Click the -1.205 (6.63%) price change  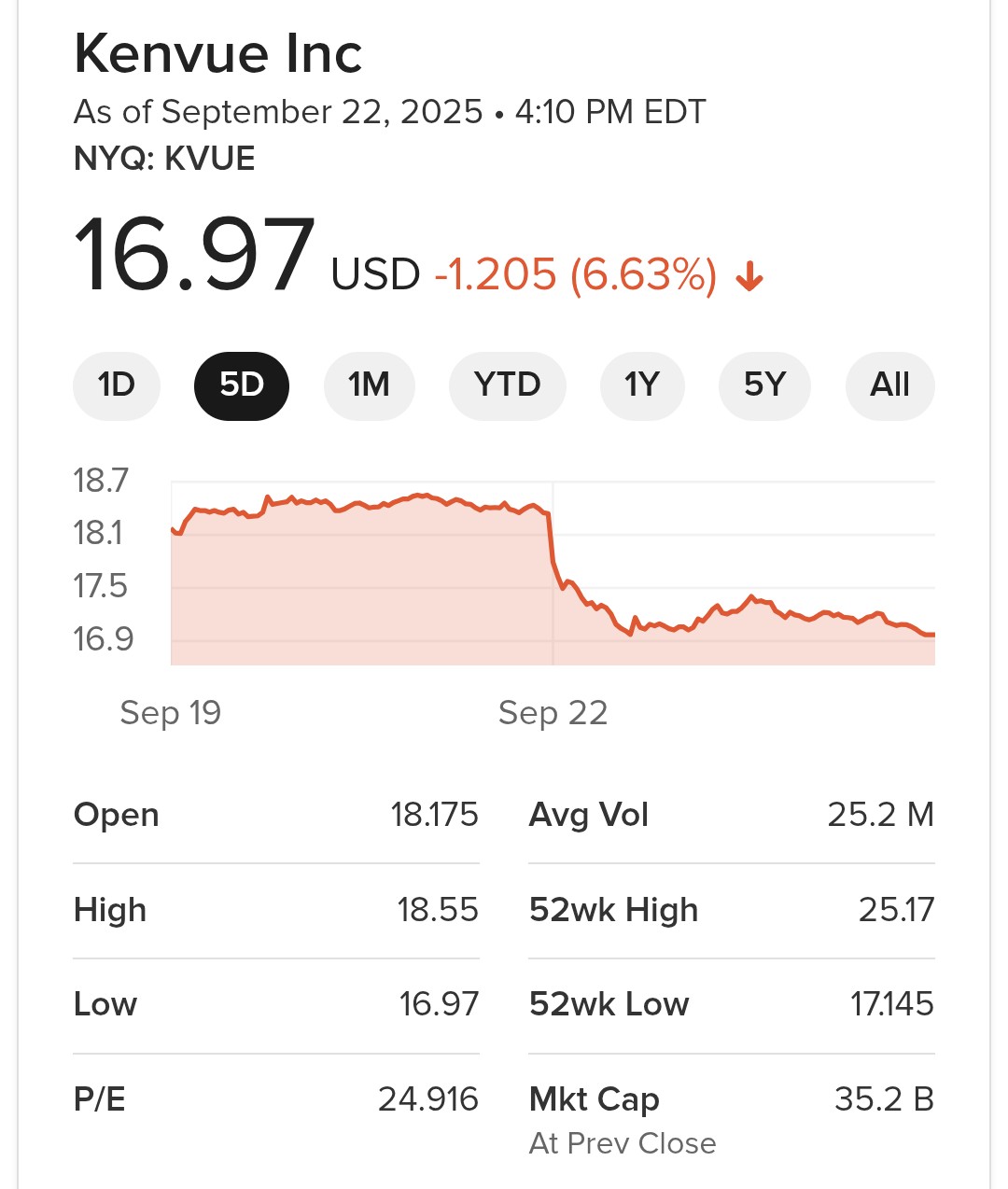575,275
